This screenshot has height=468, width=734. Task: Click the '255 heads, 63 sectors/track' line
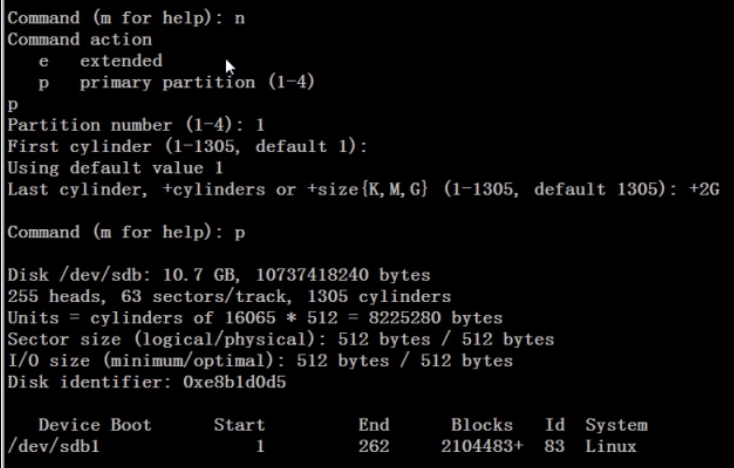(228, 296)
